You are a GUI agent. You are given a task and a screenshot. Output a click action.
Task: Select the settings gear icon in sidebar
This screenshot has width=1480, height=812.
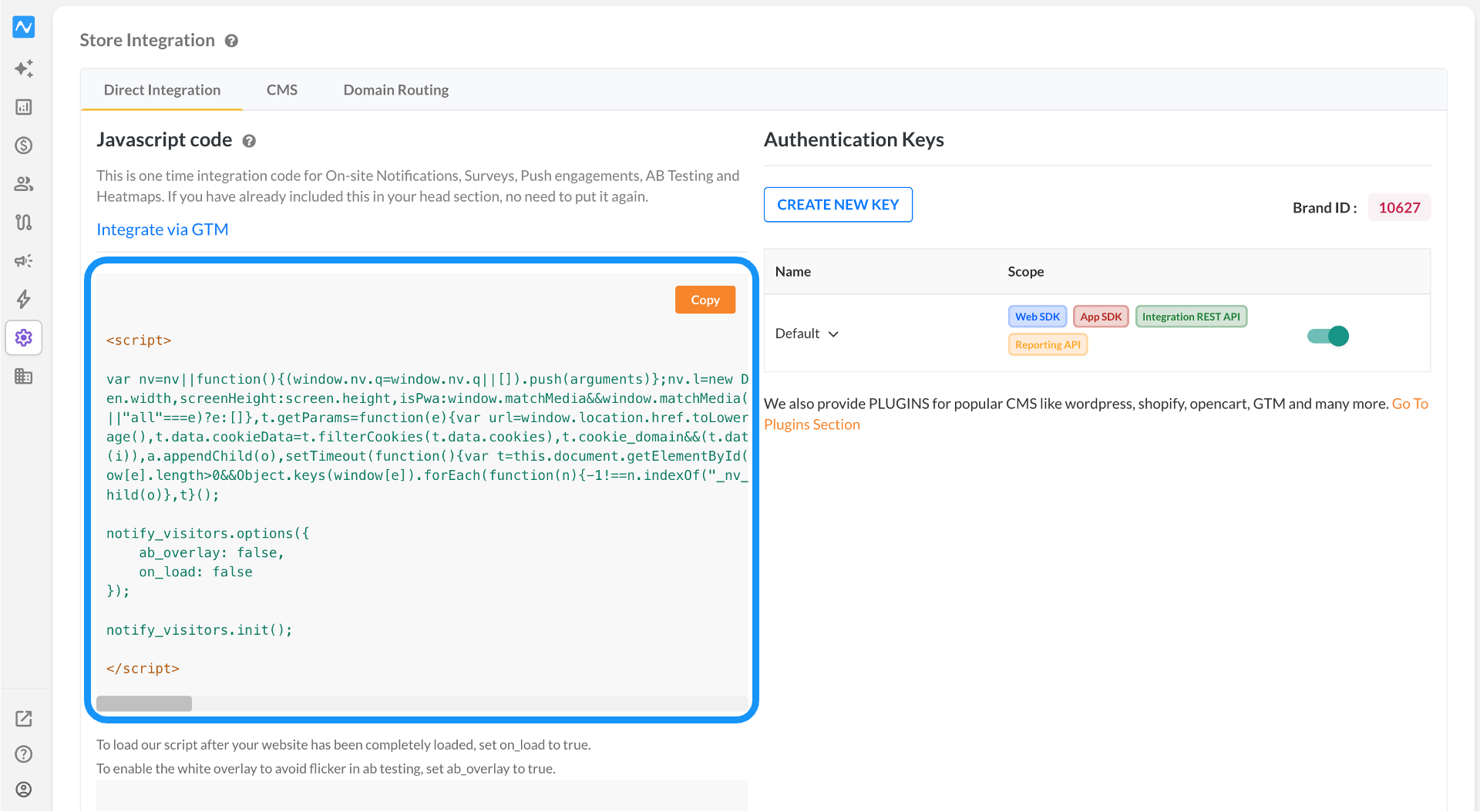pyautogui.click(x=24, y=337)
